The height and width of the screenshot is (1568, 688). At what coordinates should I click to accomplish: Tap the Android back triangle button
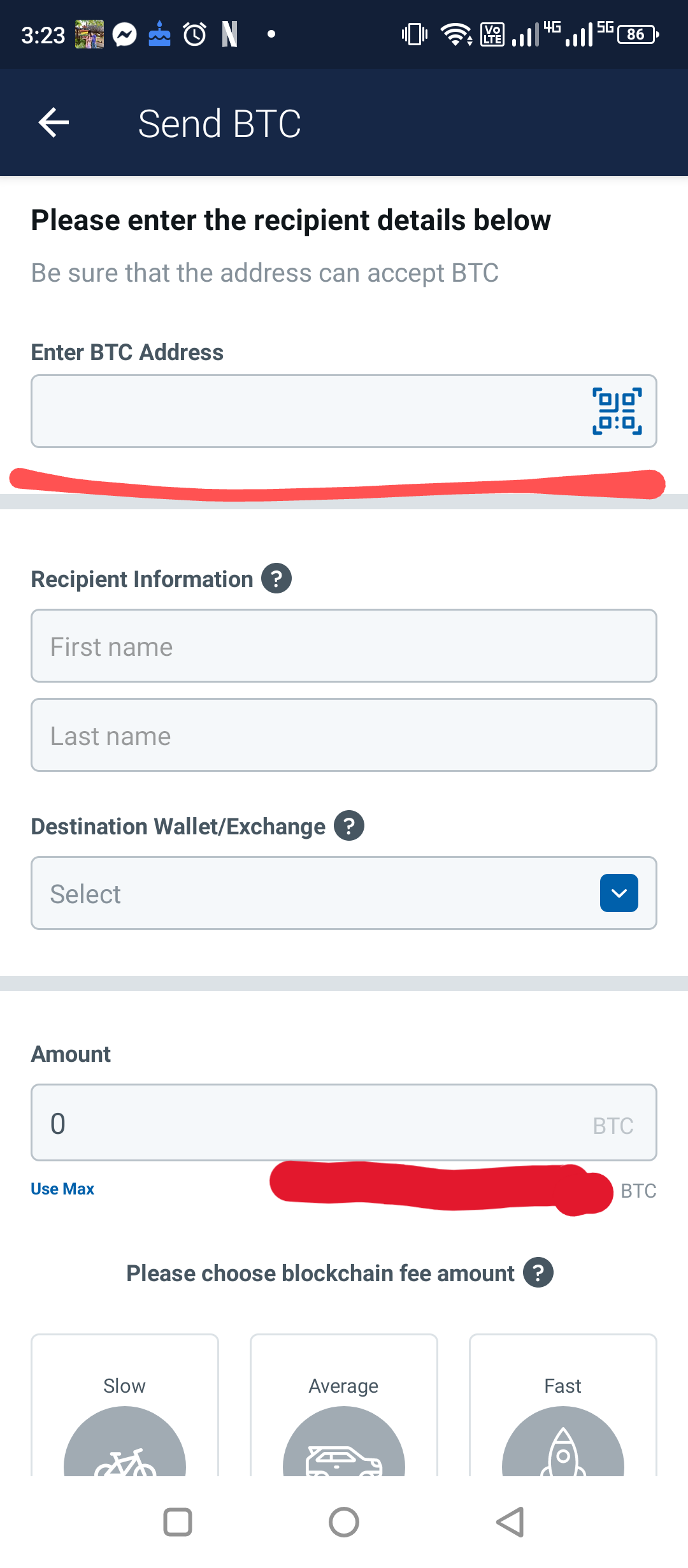[x=510, y=1523]
